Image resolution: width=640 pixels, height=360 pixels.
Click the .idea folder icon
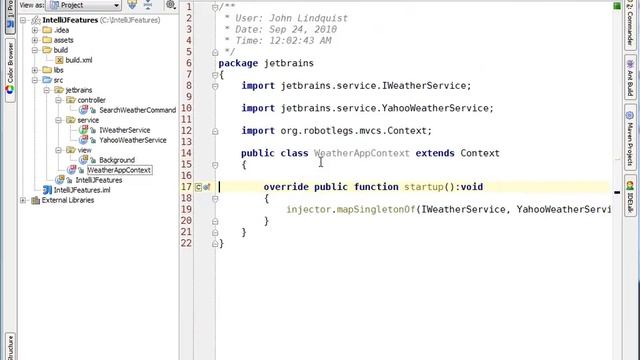47,30
